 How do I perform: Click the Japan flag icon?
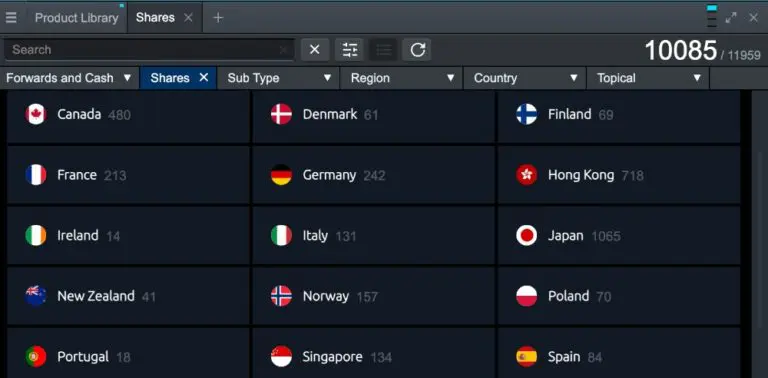[527, 236]
